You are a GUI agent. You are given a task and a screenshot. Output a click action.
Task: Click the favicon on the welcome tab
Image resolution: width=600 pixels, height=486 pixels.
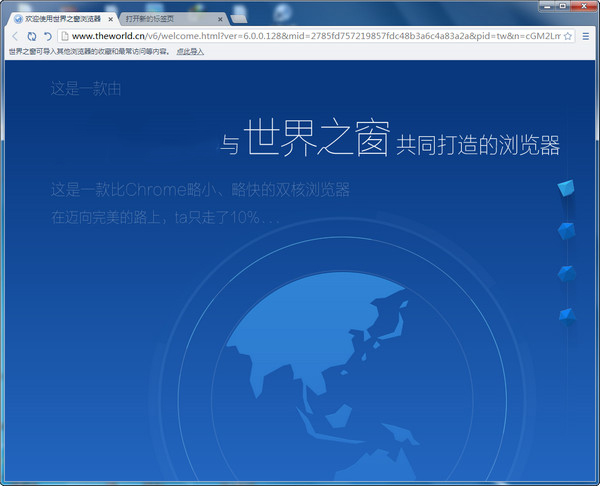(18, 19)
